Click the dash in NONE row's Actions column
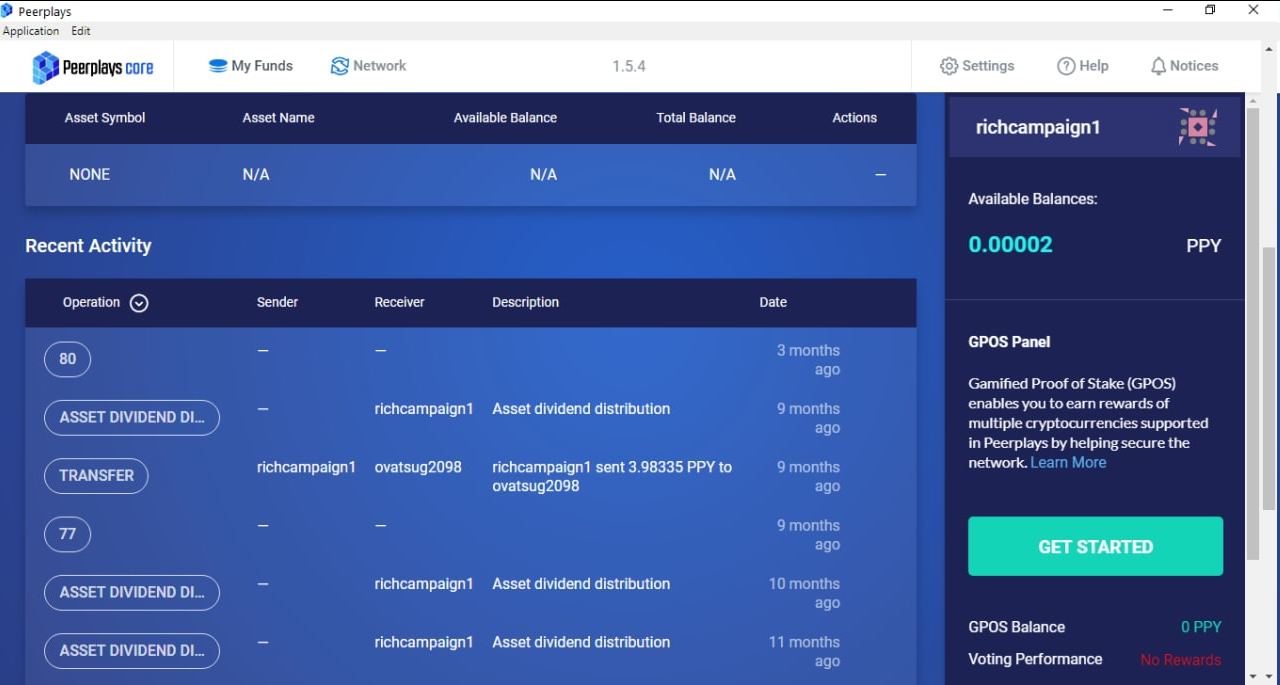Viewport: 1280px width, 685px height. tap(880, 174)
